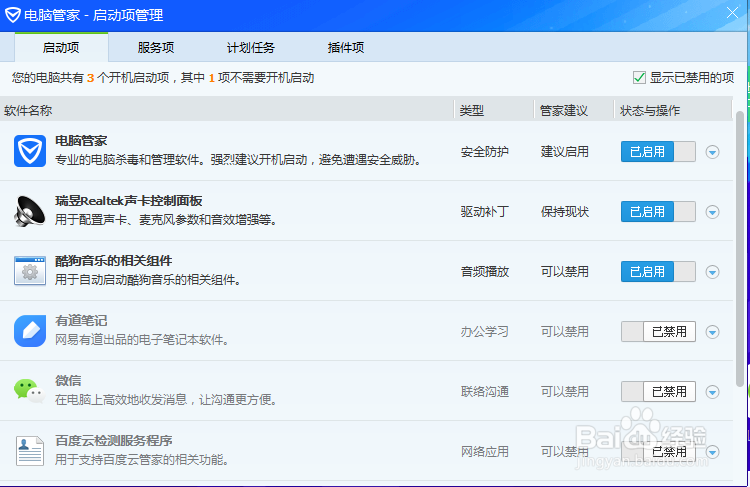The image size is (750, 487).
Task: Click the 状态与操作 column header
Action: point(673,111)
